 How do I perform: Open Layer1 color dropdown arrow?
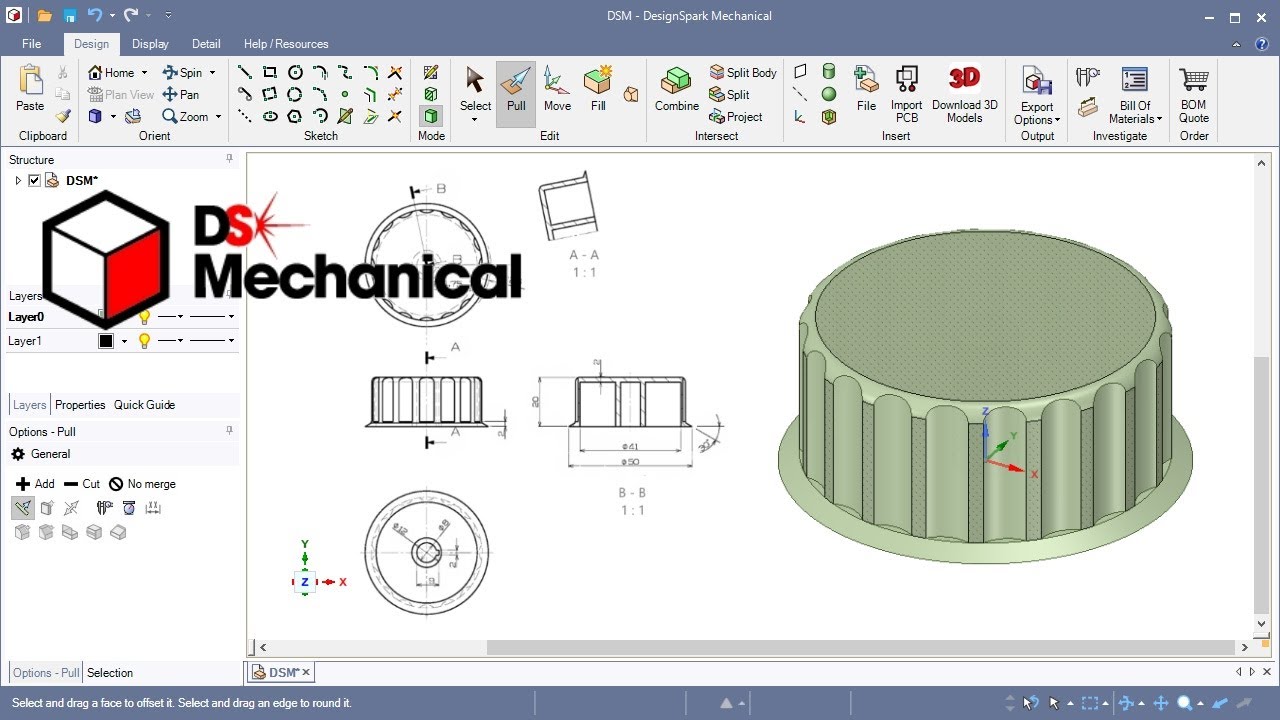(x=124, y=341)
